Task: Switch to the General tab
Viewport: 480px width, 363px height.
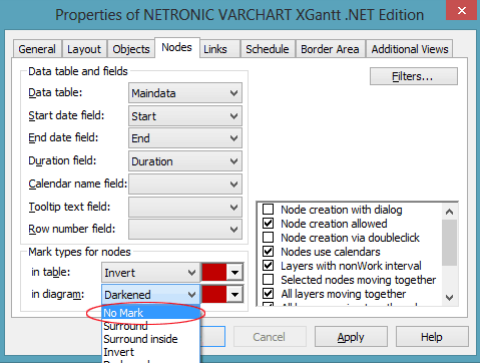Action: pyautogui.click(x=37, y=49)
